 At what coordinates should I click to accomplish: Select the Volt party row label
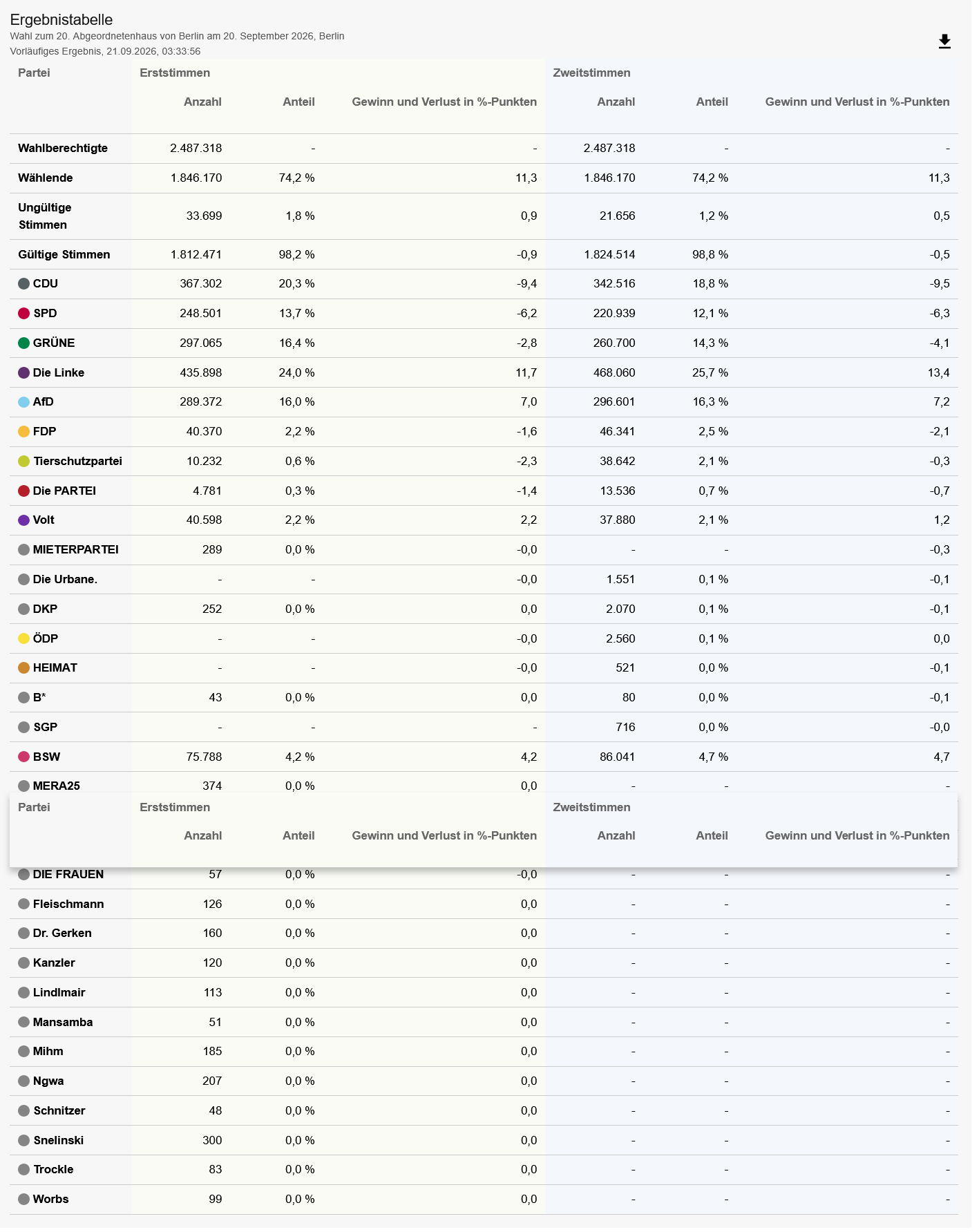tap(44, 520)
